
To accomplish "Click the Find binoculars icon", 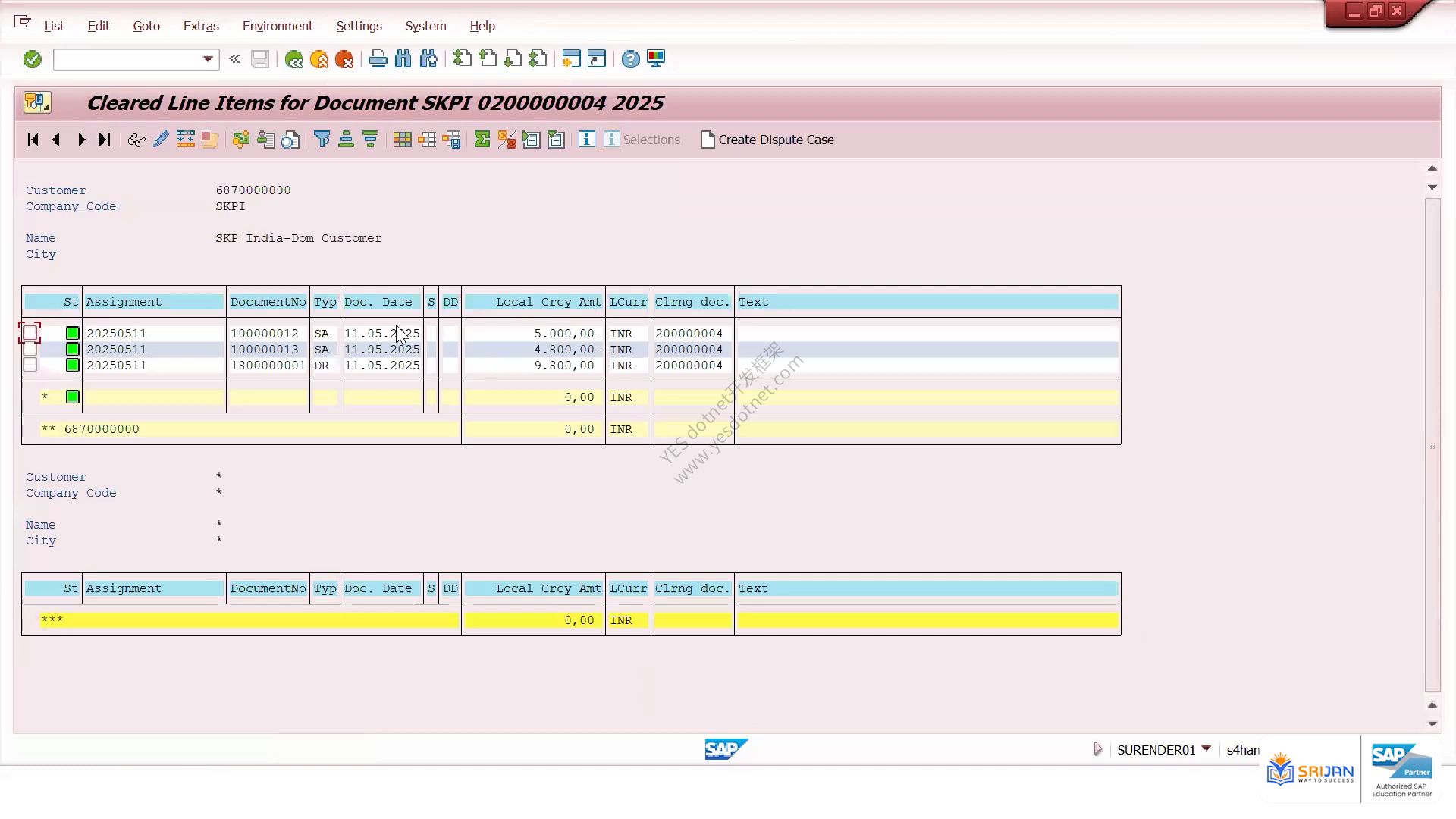I will tap(403, 59).
